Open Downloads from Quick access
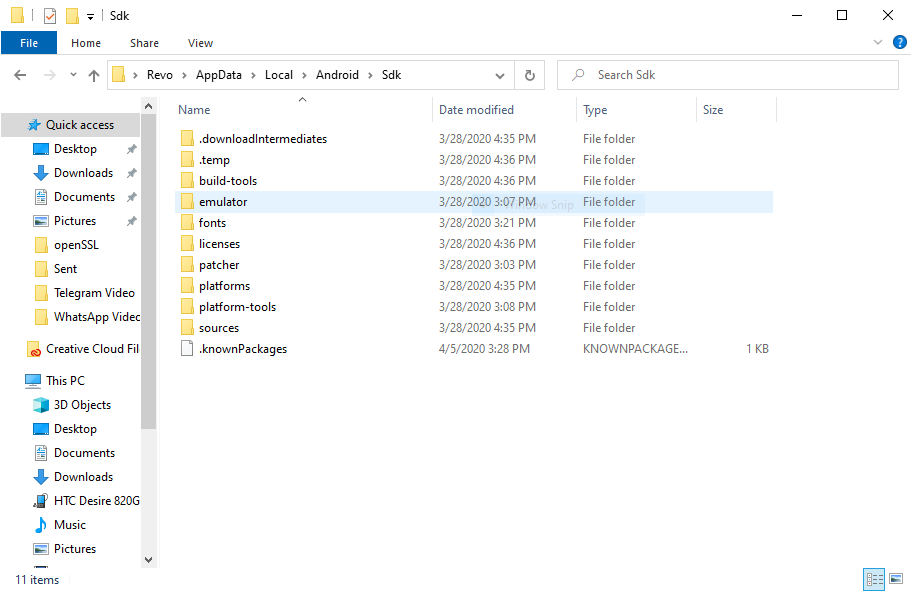The image size is (912, 592). pos(80,172)
